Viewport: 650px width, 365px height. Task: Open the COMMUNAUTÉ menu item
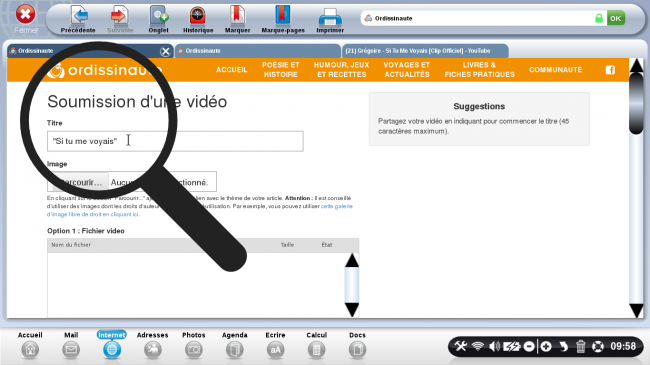coord(555,70)
